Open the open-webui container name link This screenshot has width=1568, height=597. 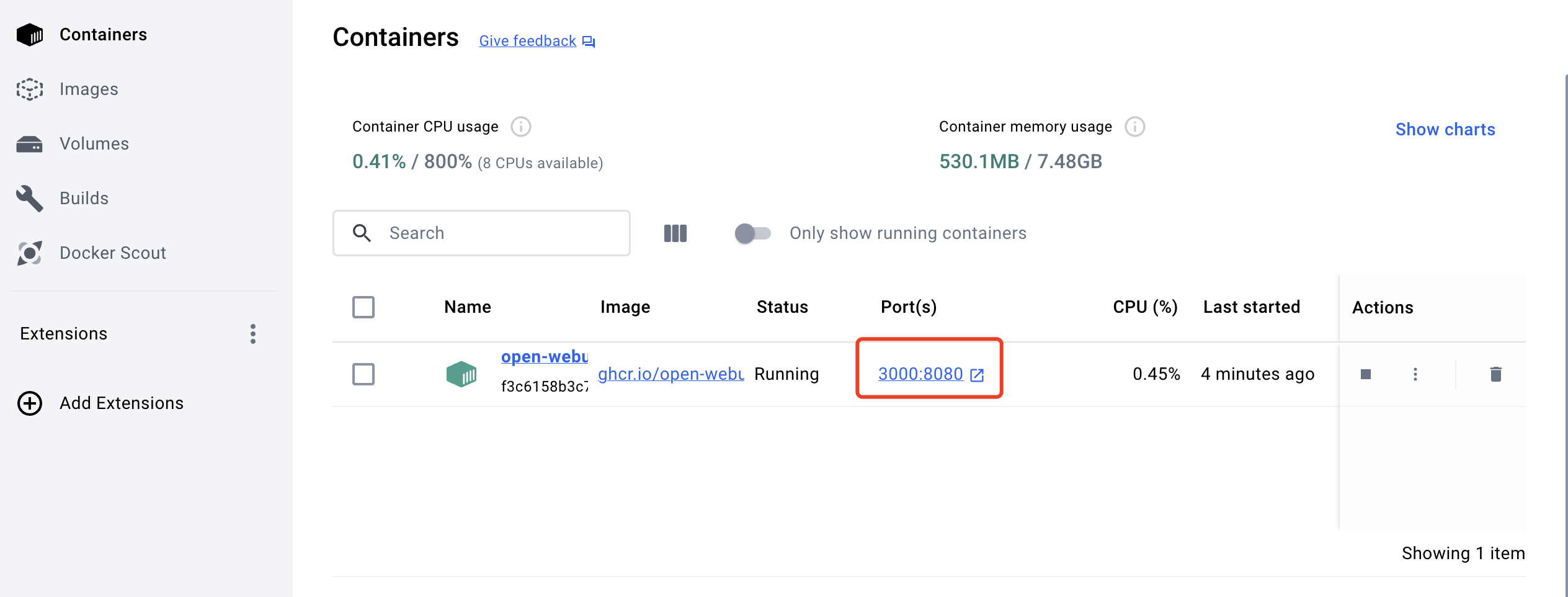545,357
